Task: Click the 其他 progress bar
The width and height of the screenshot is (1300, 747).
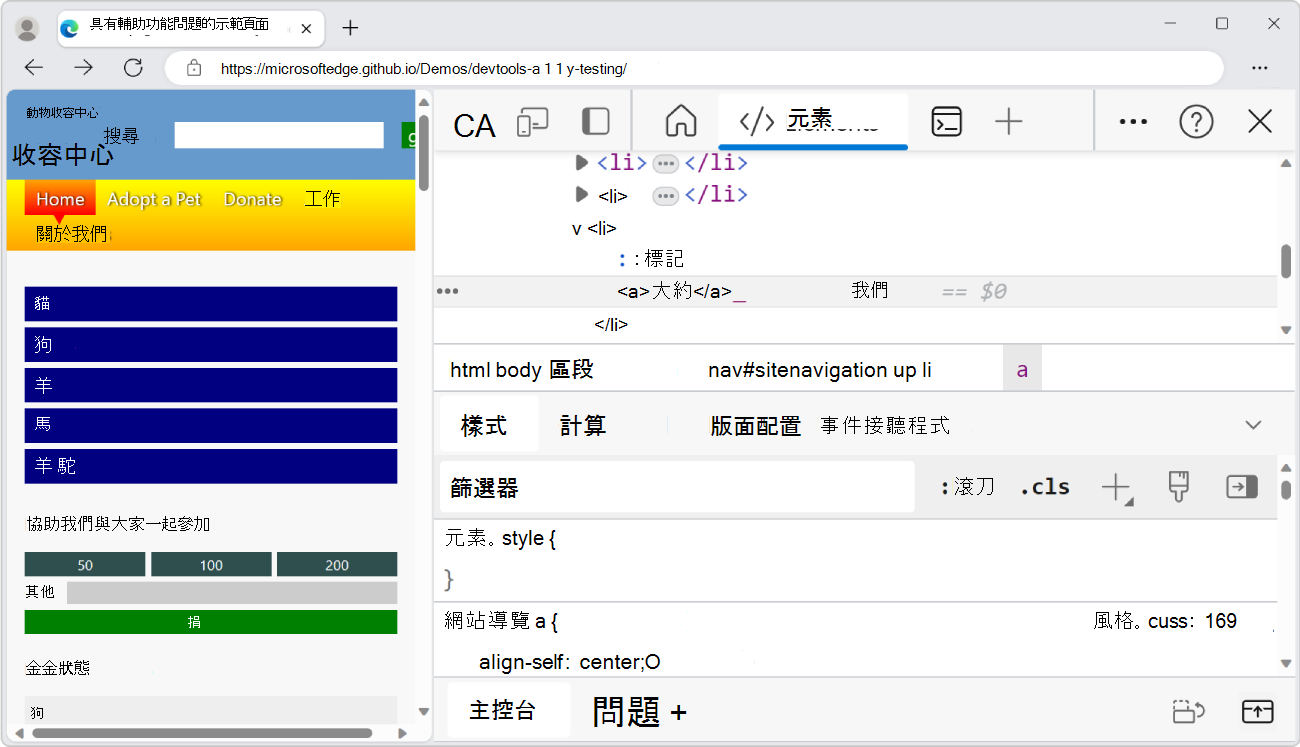Action: pyautogui.click(x=230, y=593)
